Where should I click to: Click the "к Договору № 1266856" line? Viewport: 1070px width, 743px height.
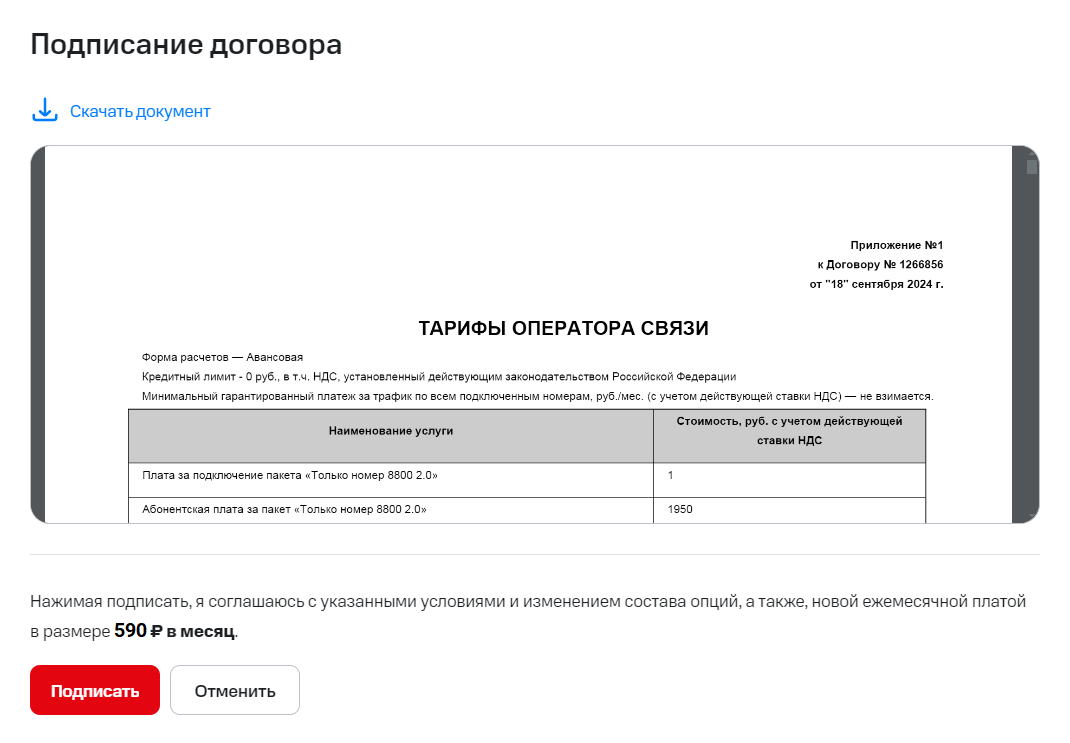tap(880, 265)
